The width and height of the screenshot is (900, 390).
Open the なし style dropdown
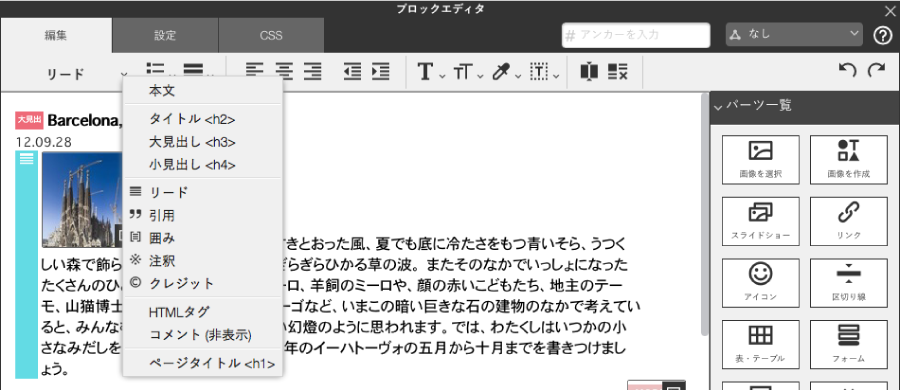794,35
